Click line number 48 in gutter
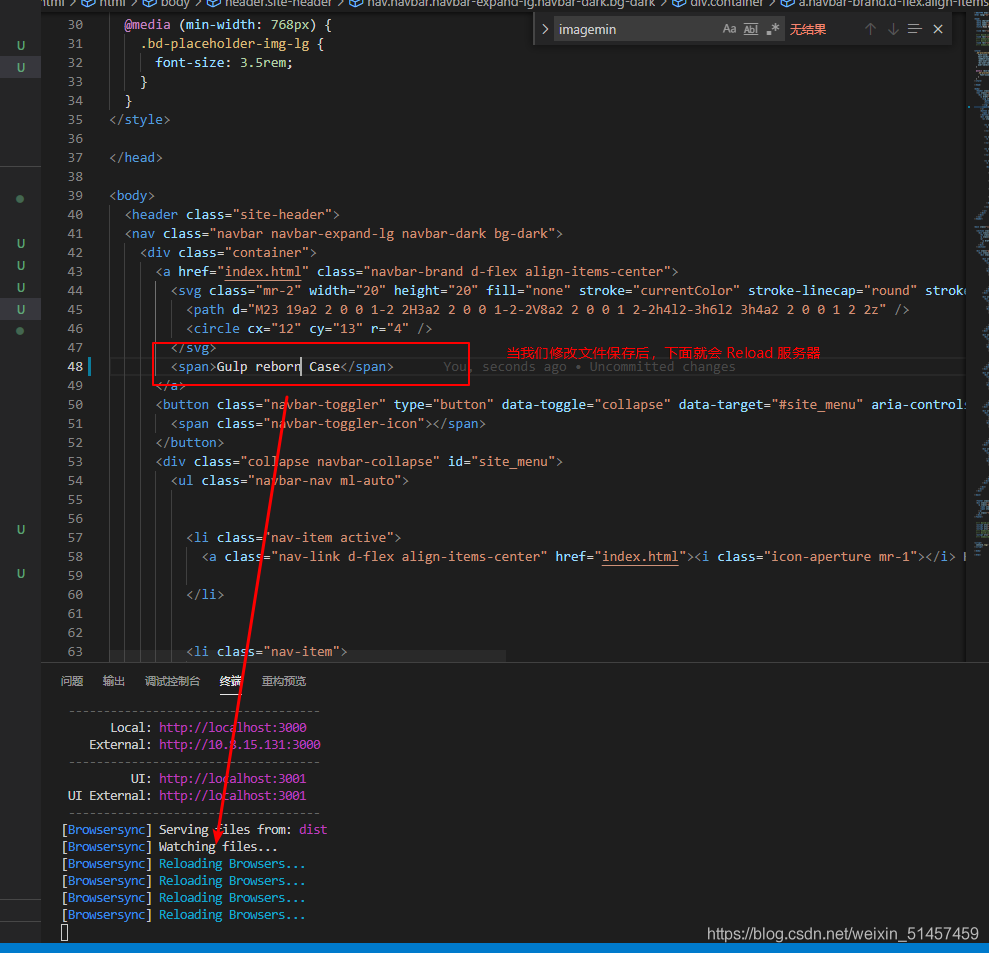The height and width of the screenshot is (953, 989). [75, 366]
